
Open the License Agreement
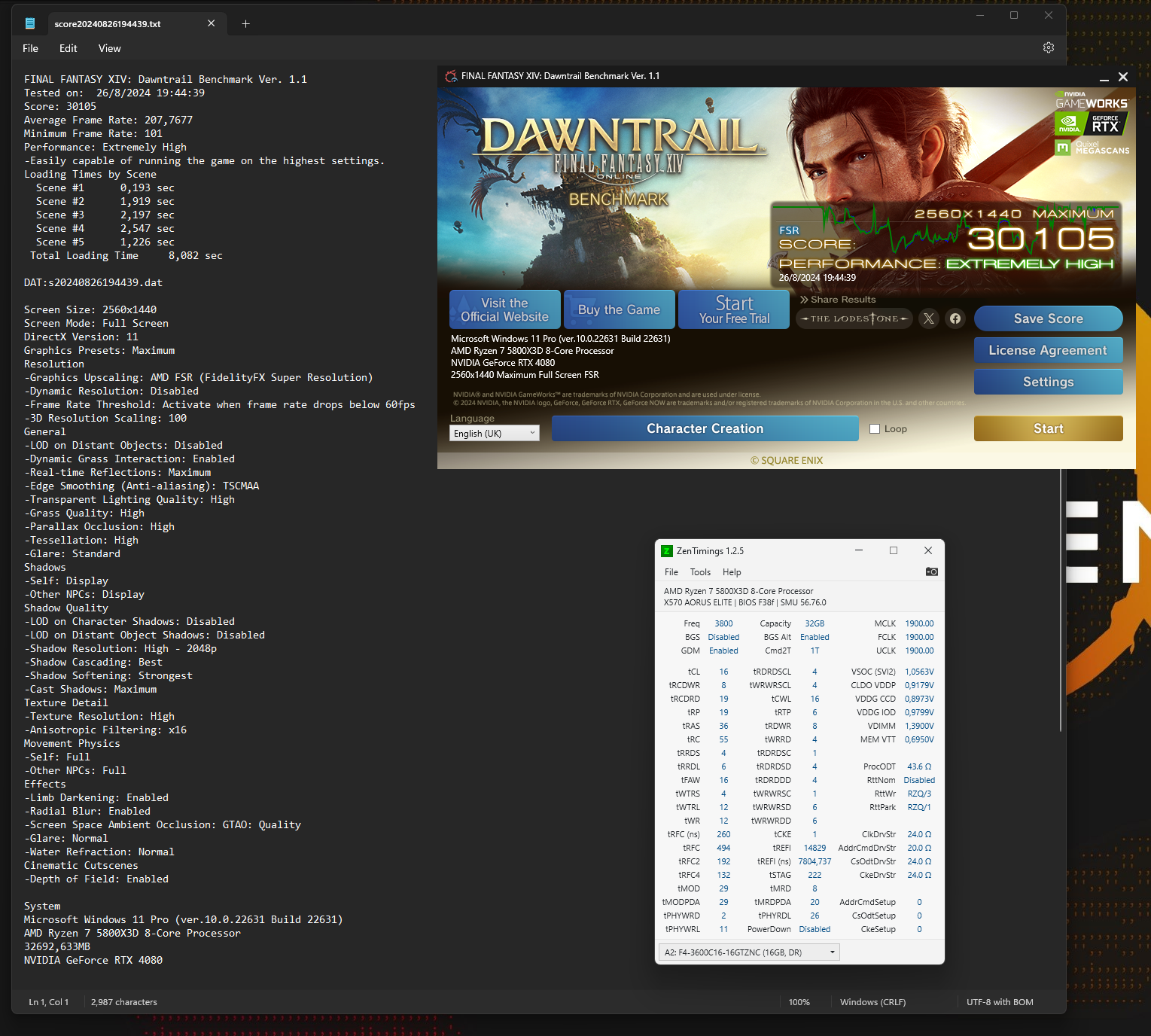click(x=1049, y=350)
